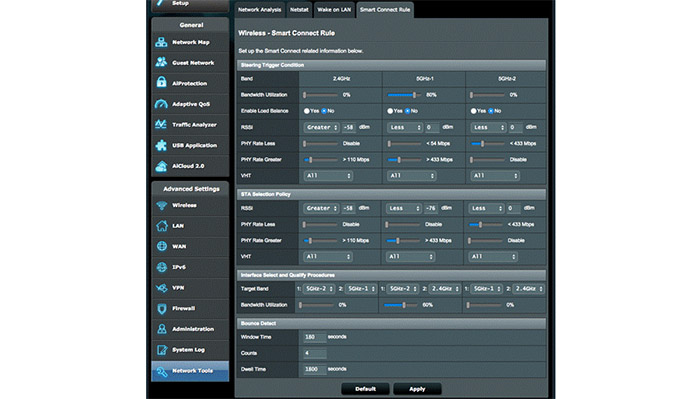Click 2.4GHz steering RSSI -58 field
The image size is (700, 399).
point(349,127)
